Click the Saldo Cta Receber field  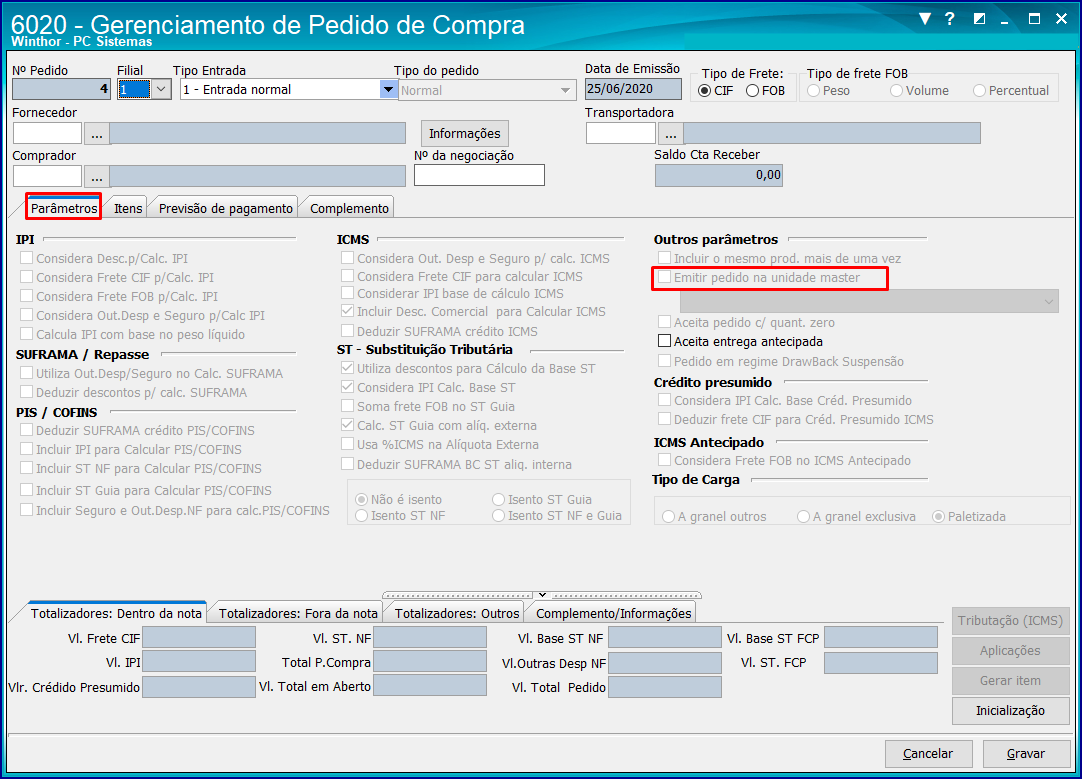pos(719,175)
